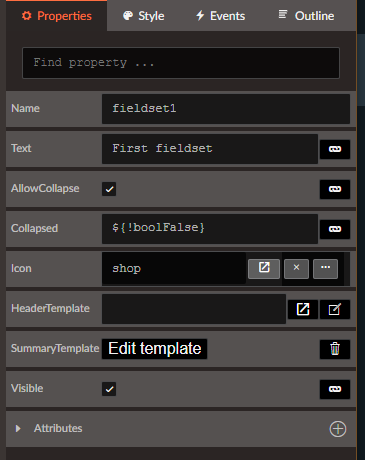Click the Edit template button
The height and width of the screenshot is (460, 365).
[x=155, y=349]
